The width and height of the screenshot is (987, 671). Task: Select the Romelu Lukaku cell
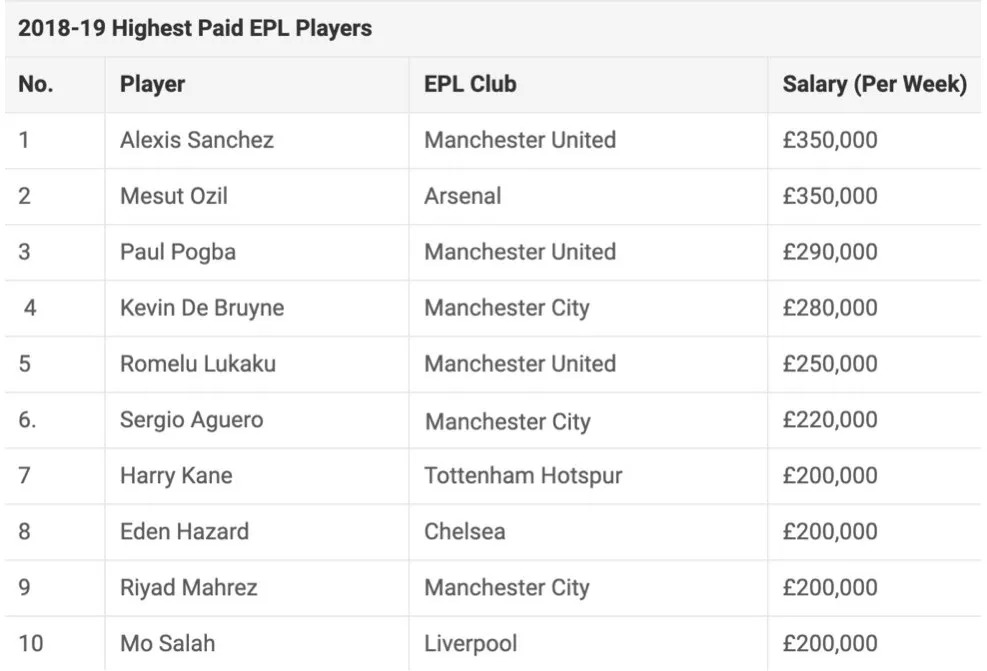197,364
